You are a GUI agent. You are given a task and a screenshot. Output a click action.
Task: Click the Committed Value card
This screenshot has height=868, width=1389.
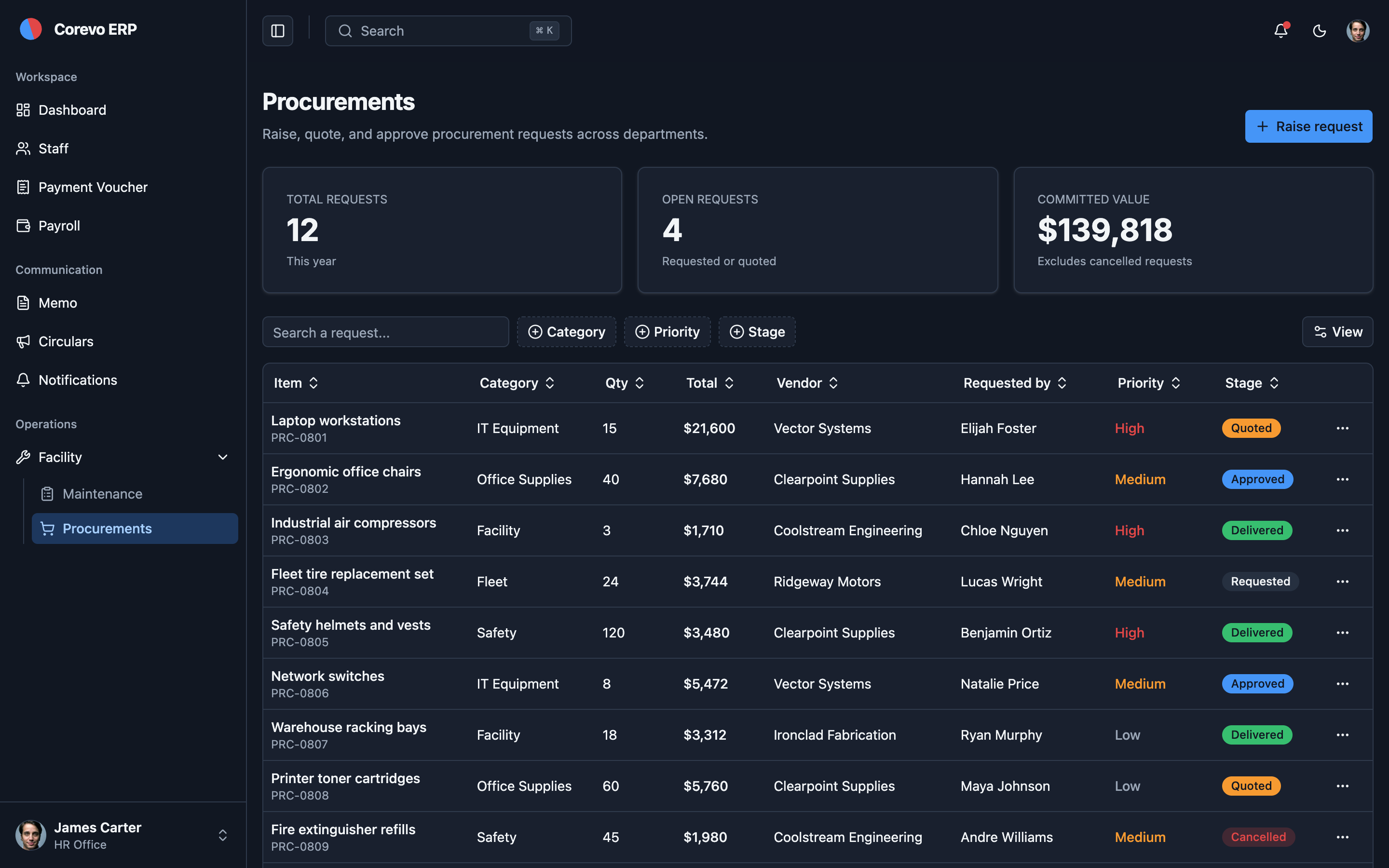(x=1193, y=230)
